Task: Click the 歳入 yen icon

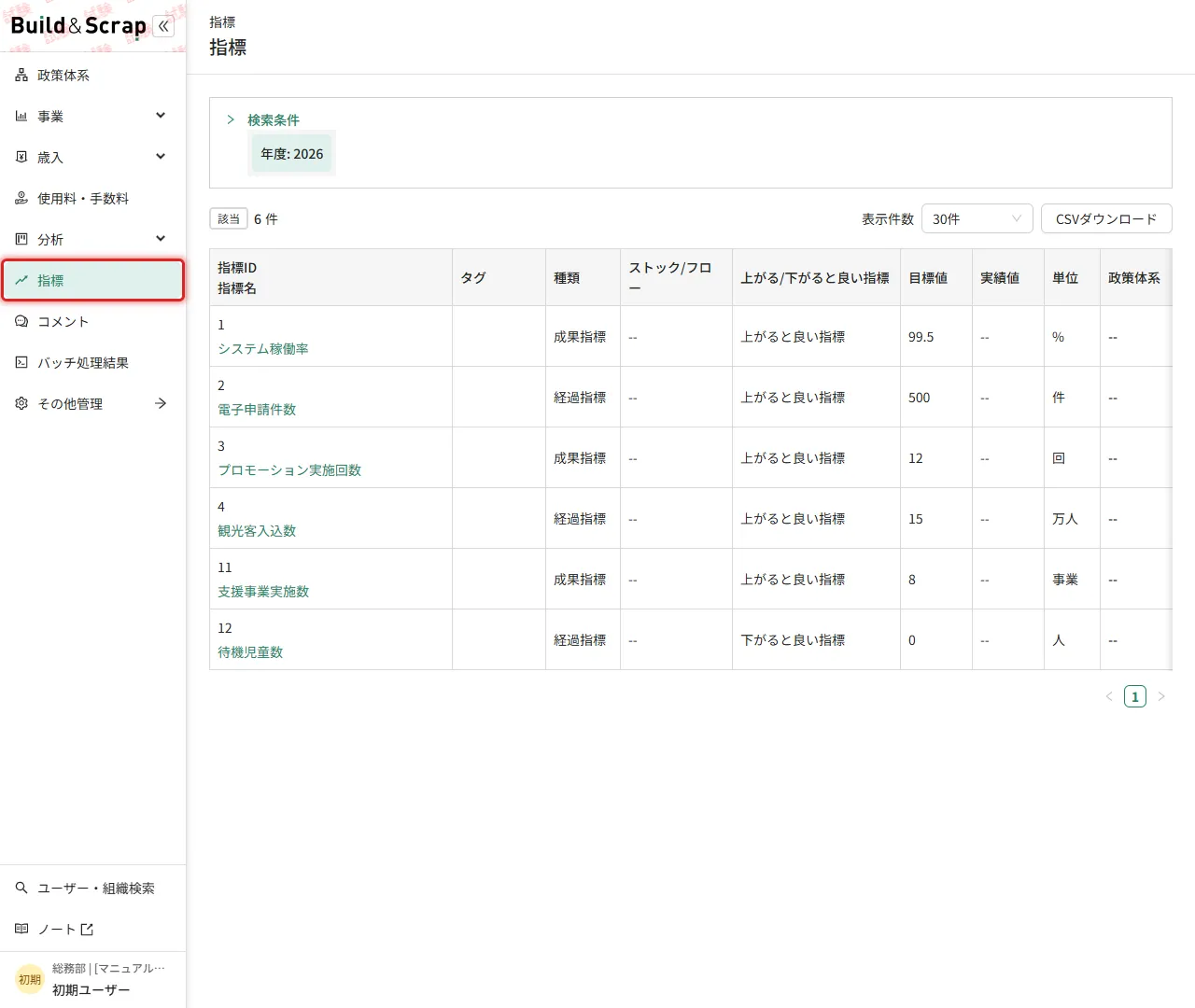Action: (21, 158)
